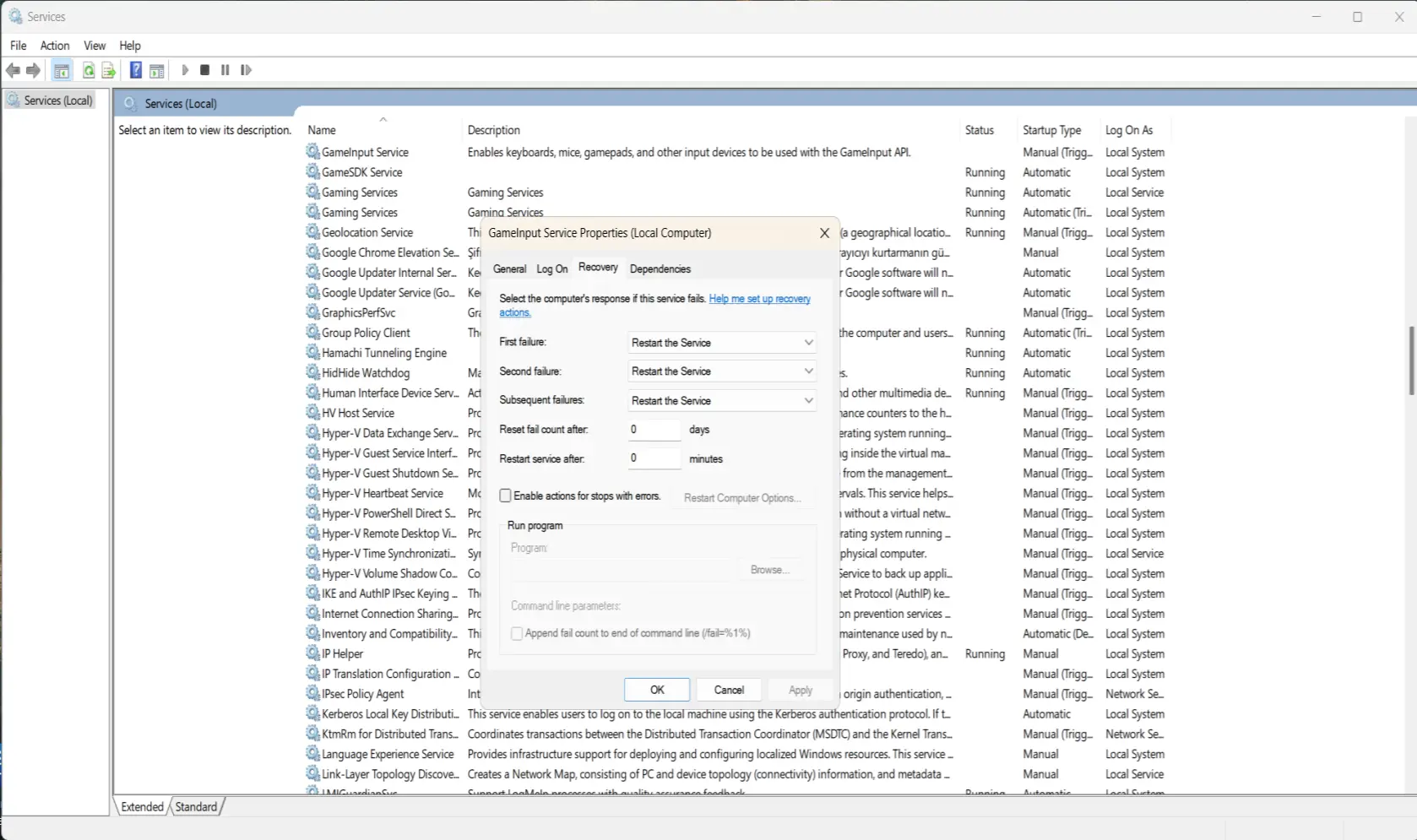
Task: Click the Program path input field
Action: 623,571
